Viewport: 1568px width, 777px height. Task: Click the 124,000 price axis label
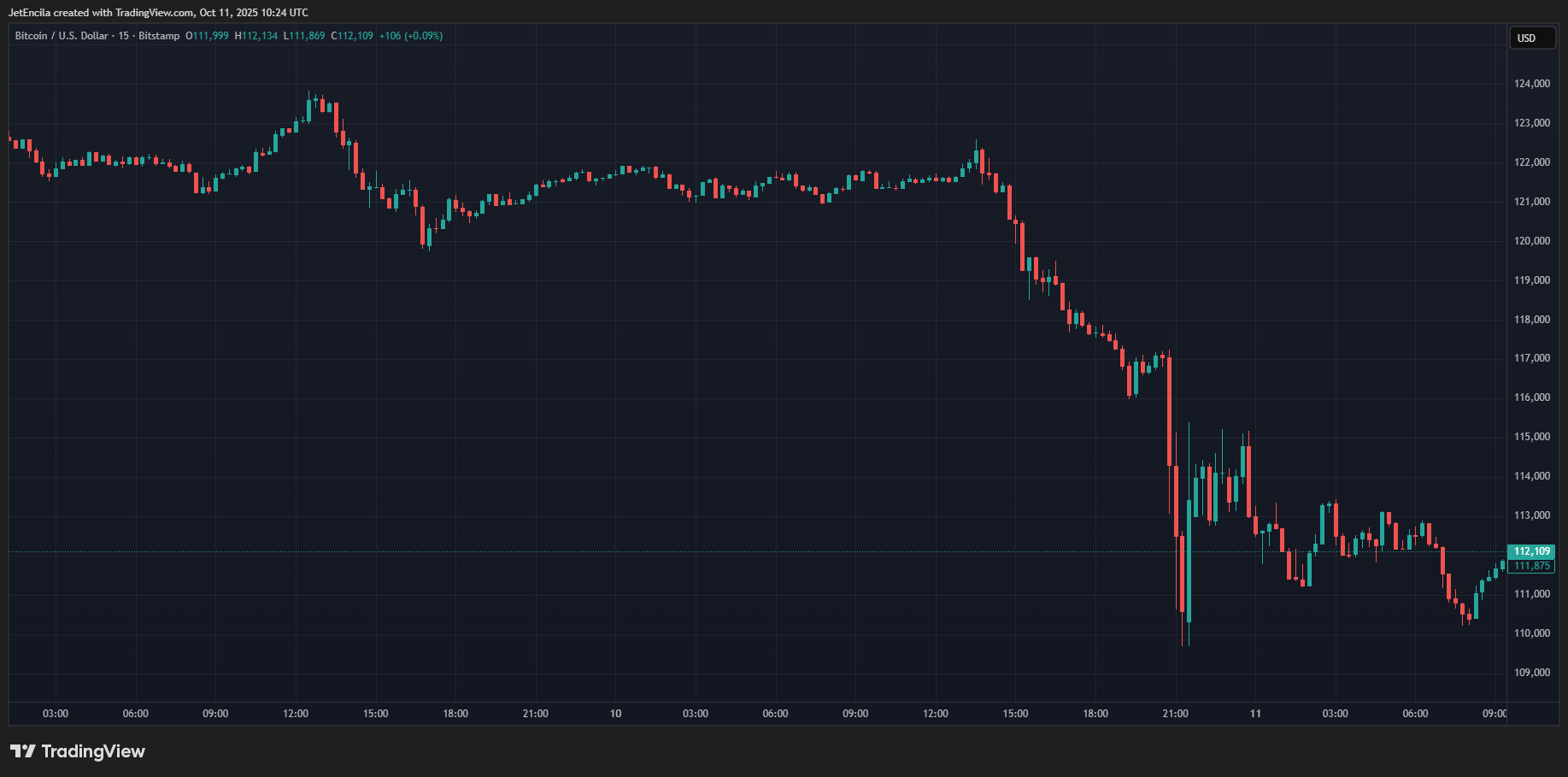pyautogui.click(x=1531, y=84)
